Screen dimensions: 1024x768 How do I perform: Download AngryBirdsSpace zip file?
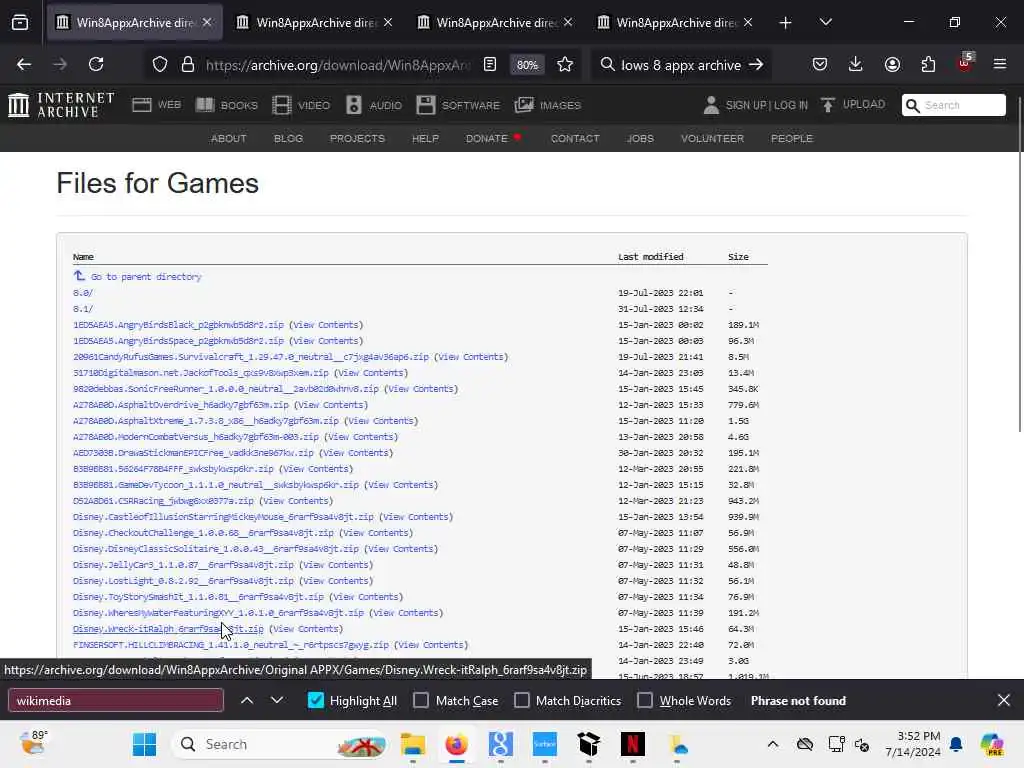point(178,341)
